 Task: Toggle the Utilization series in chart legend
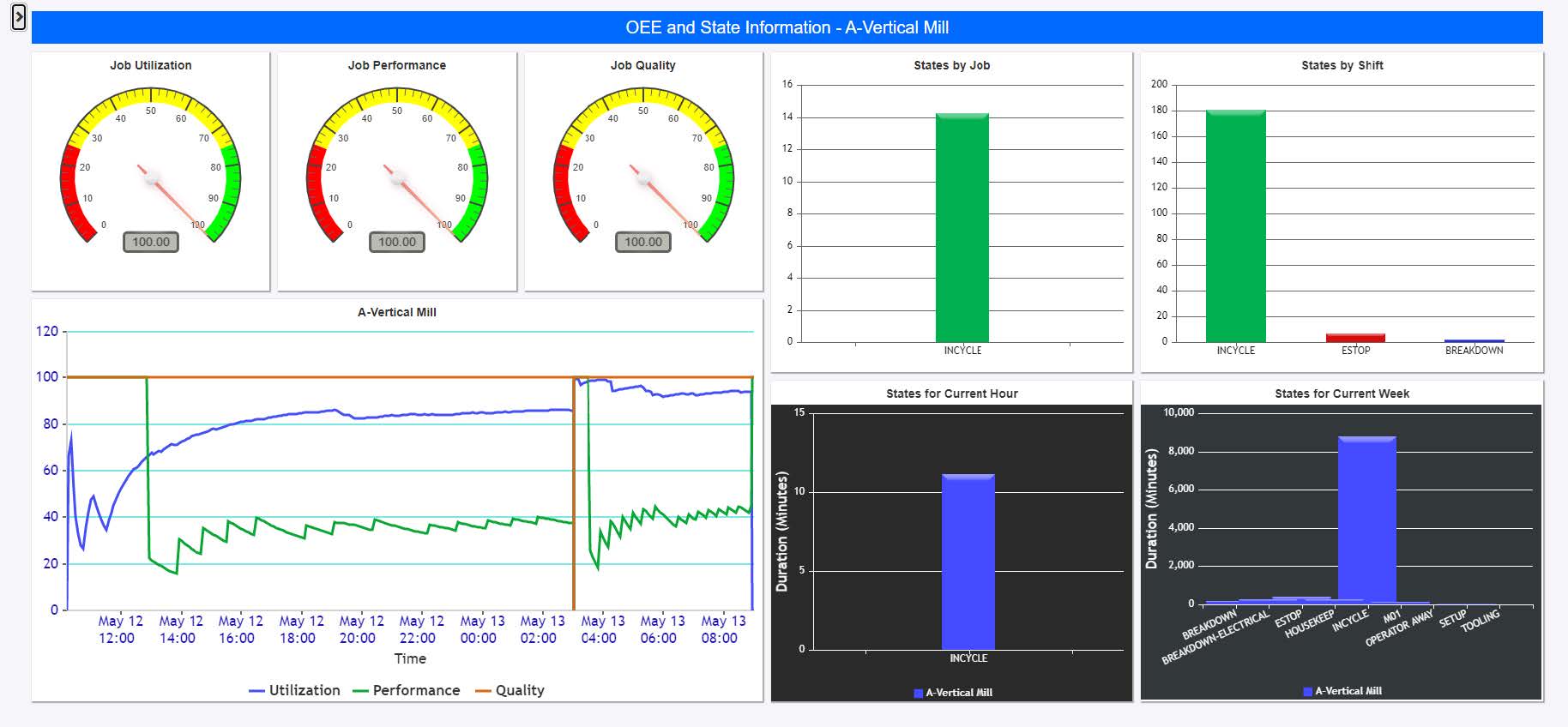pos(294,690)
